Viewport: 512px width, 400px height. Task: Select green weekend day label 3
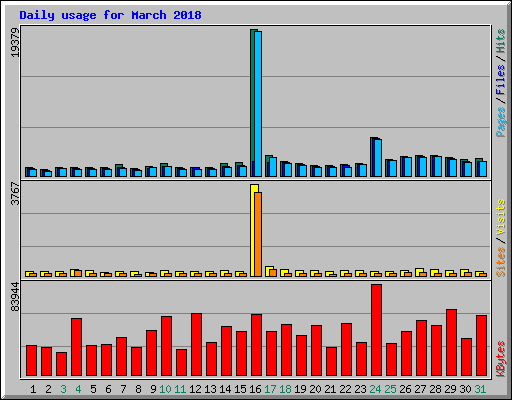63,389
